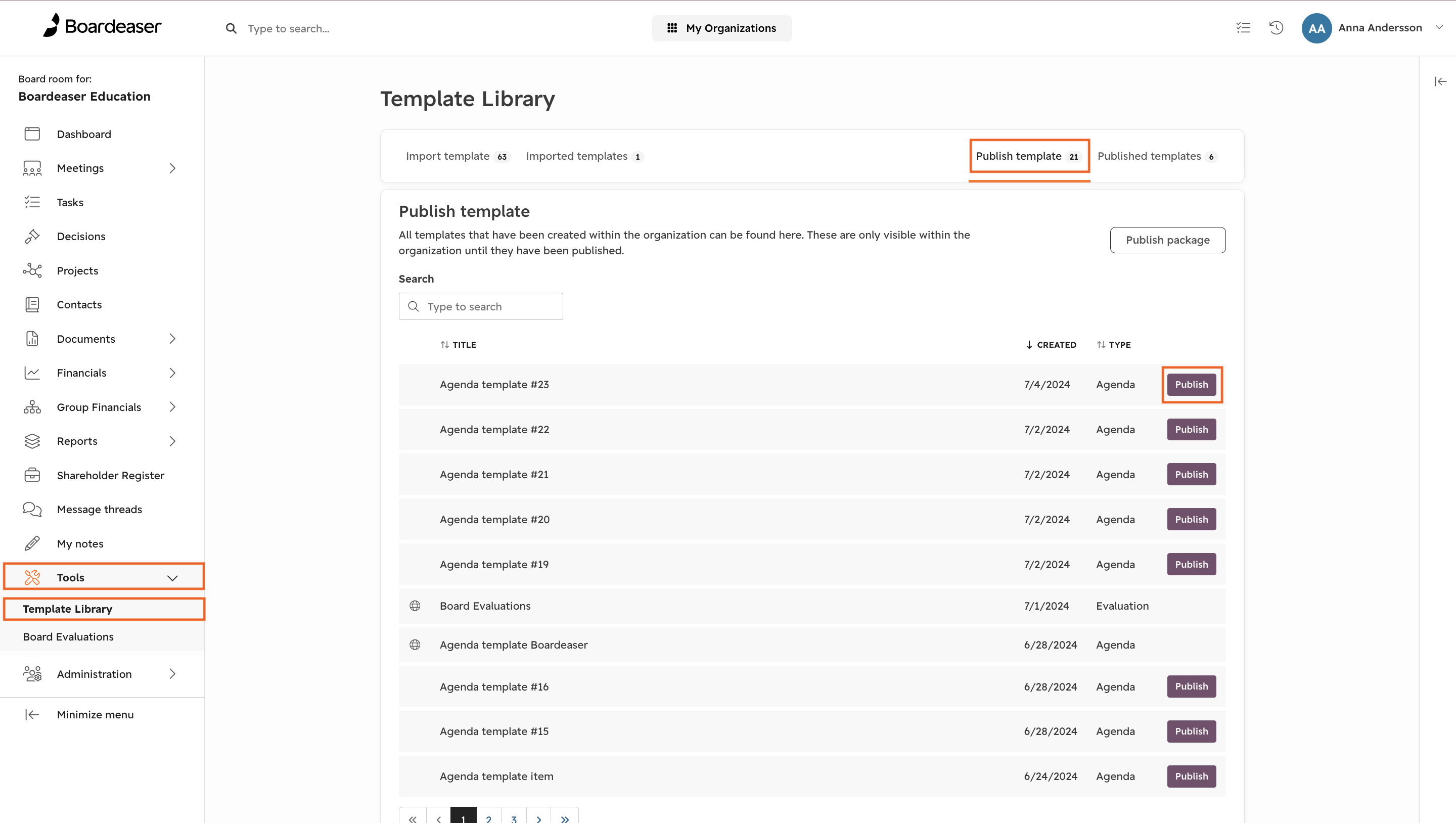Click the collapse right panel icon

(1440, 81)
